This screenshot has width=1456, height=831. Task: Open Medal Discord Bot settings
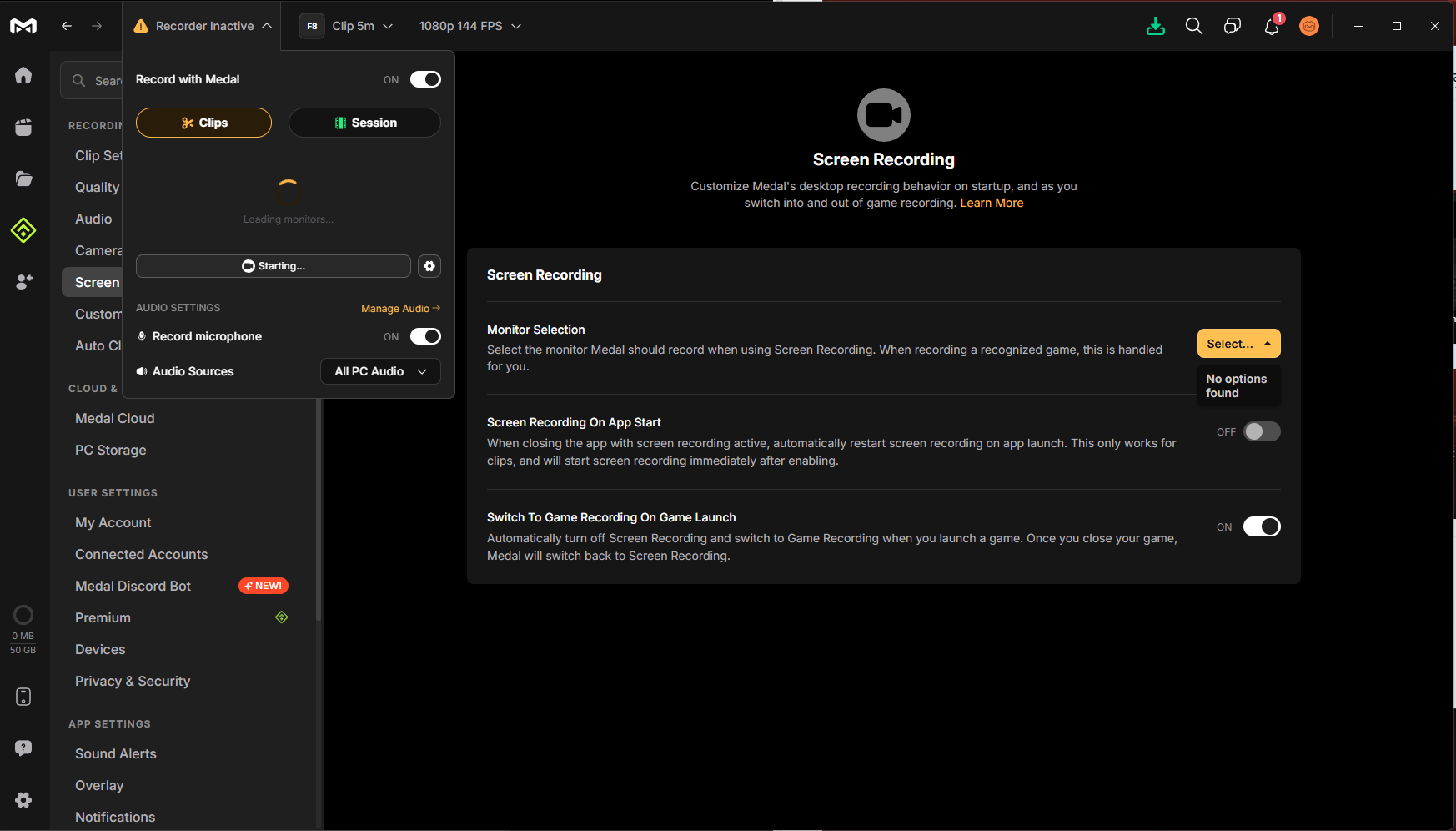pos(133,586)
